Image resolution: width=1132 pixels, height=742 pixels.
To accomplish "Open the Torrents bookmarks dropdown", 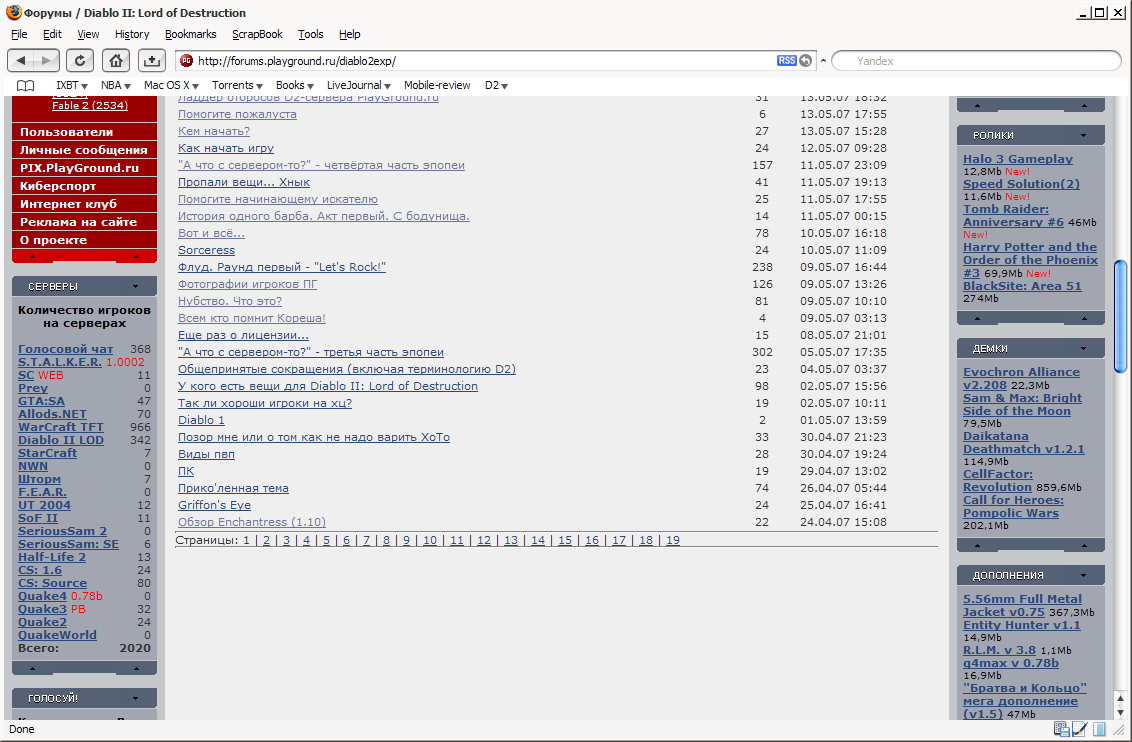I will [237, 85].
